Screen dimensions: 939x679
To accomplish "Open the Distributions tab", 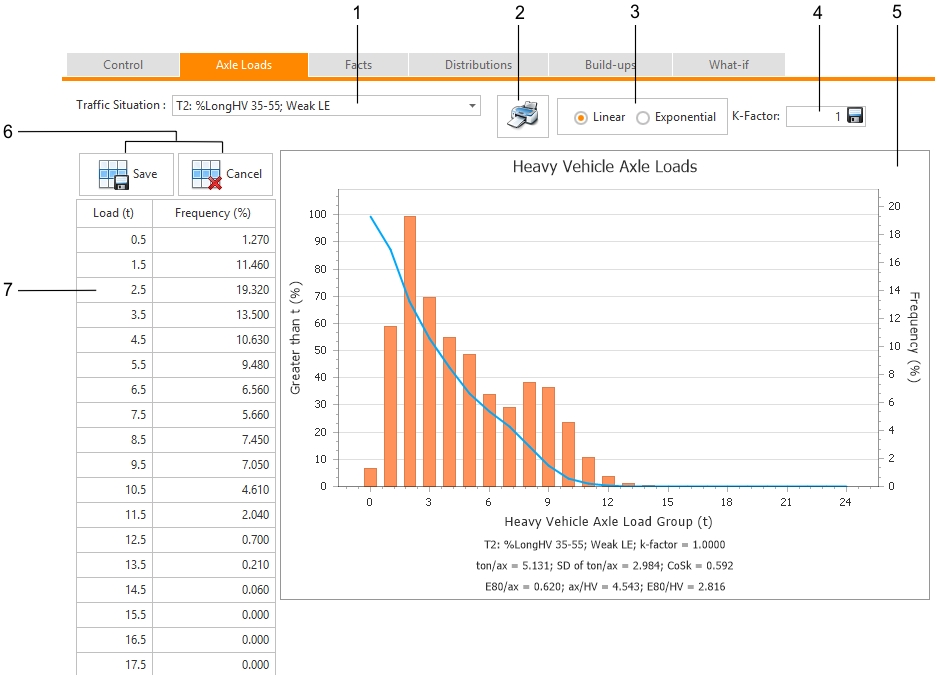I will coord(478,65).
